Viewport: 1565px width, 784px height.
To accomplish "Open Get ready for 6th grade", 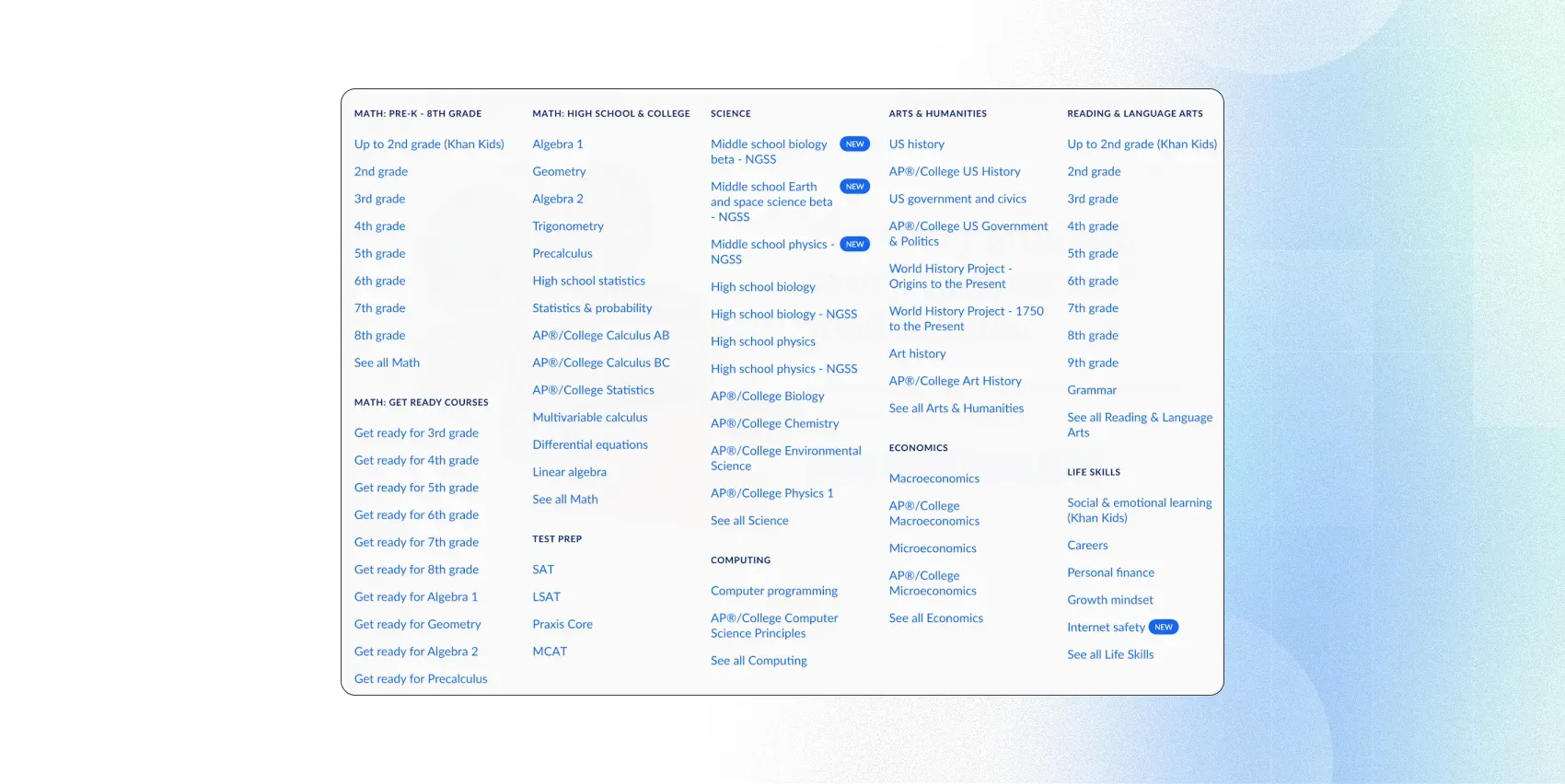I will click(x=416, y=515).
